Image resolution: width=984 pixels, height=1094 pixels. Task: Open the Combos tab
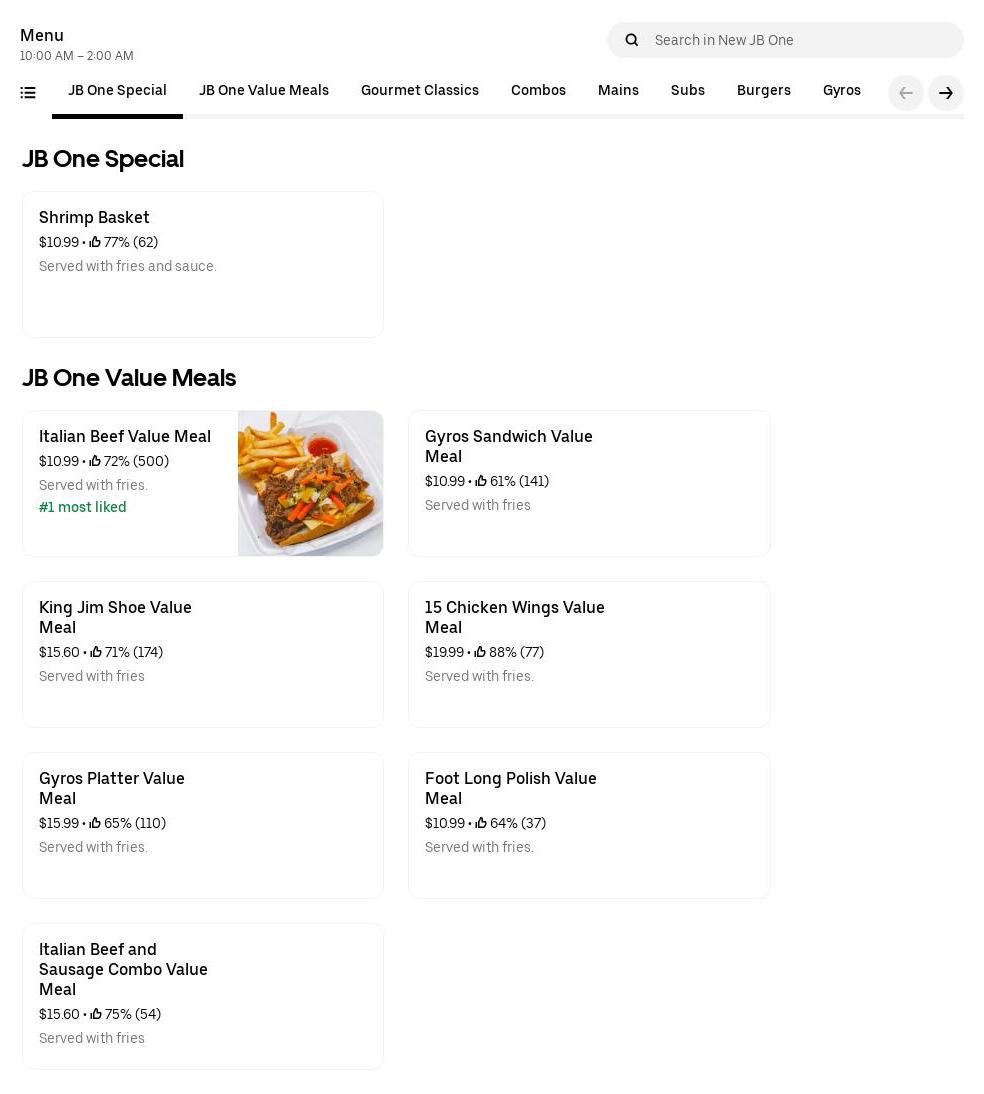coord(538,91)
